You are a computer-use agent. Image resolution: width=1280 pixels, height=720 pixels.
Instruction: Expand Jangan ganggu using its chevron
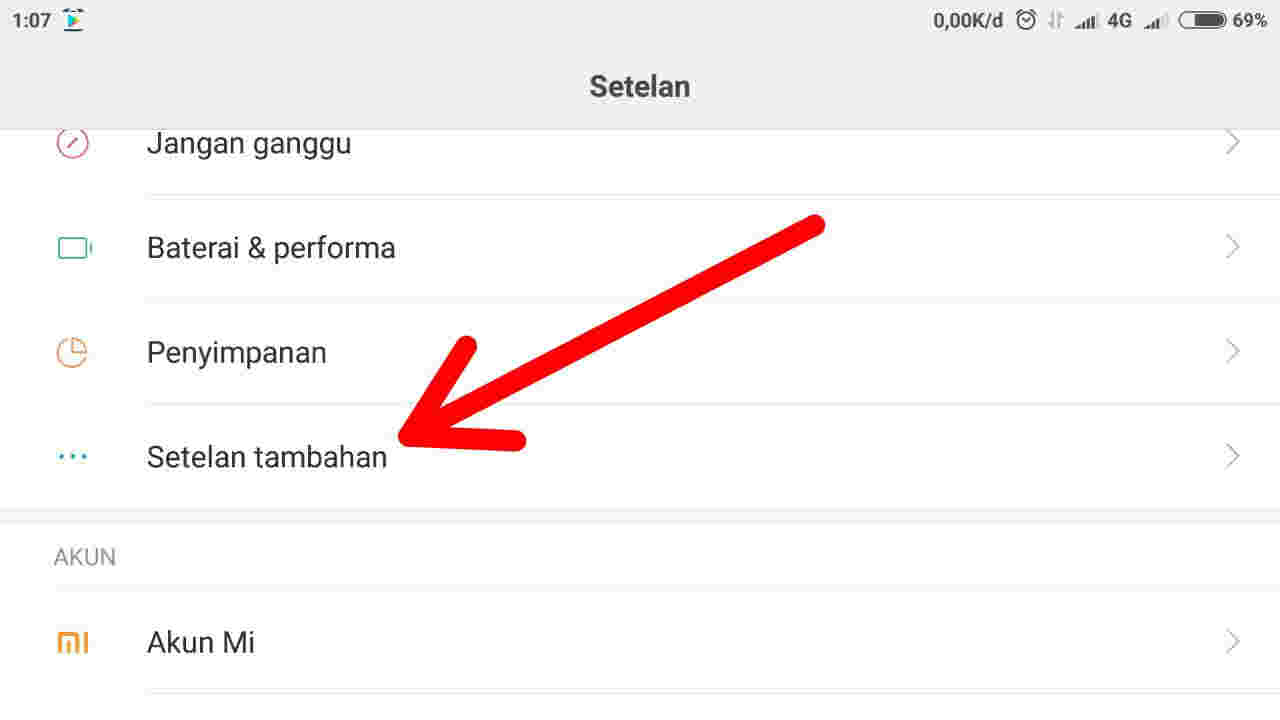click(x=1232, y=144)
